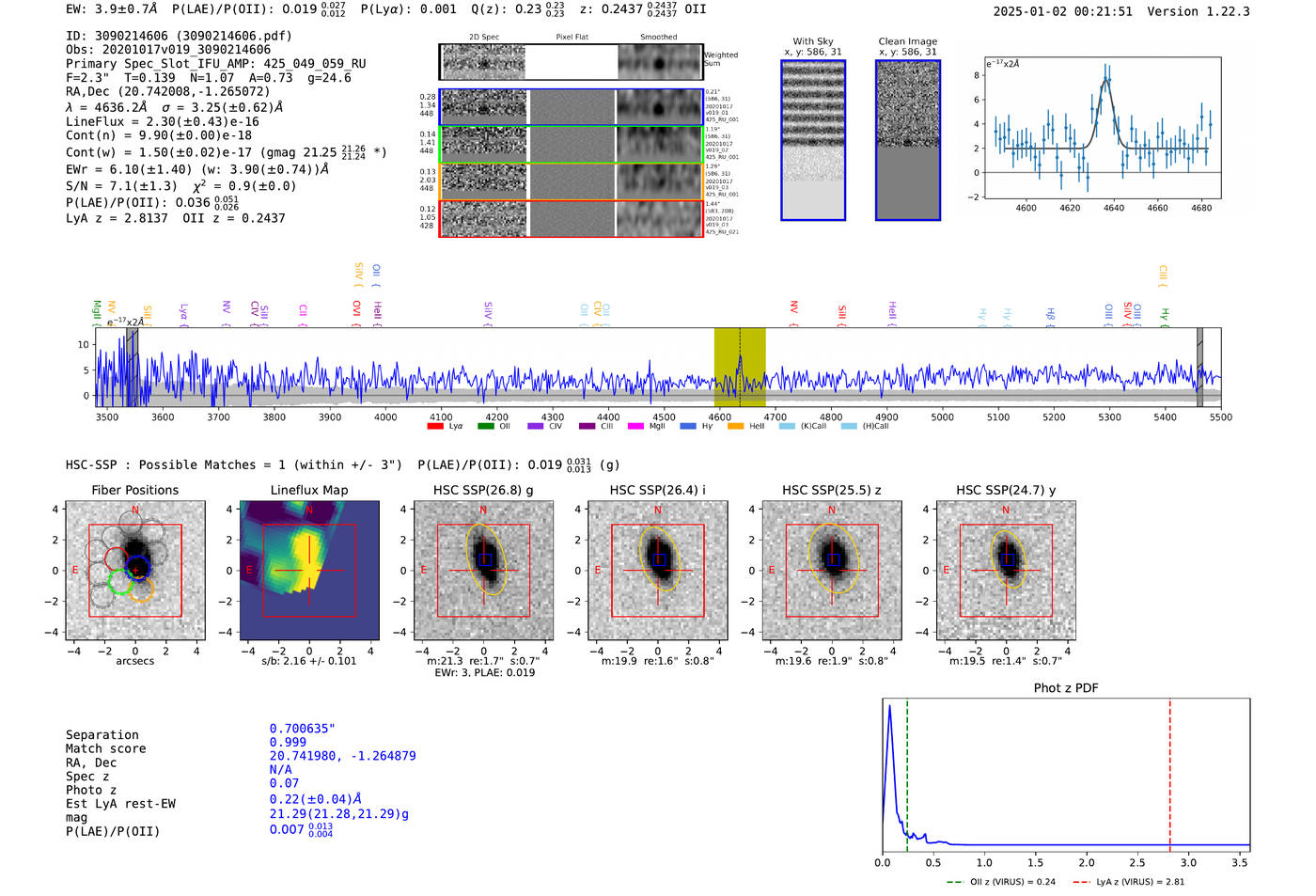Click the green-bordered fiber 2D spectrum row
Viewport: 1316px width, 896px height.
[571, 144]
